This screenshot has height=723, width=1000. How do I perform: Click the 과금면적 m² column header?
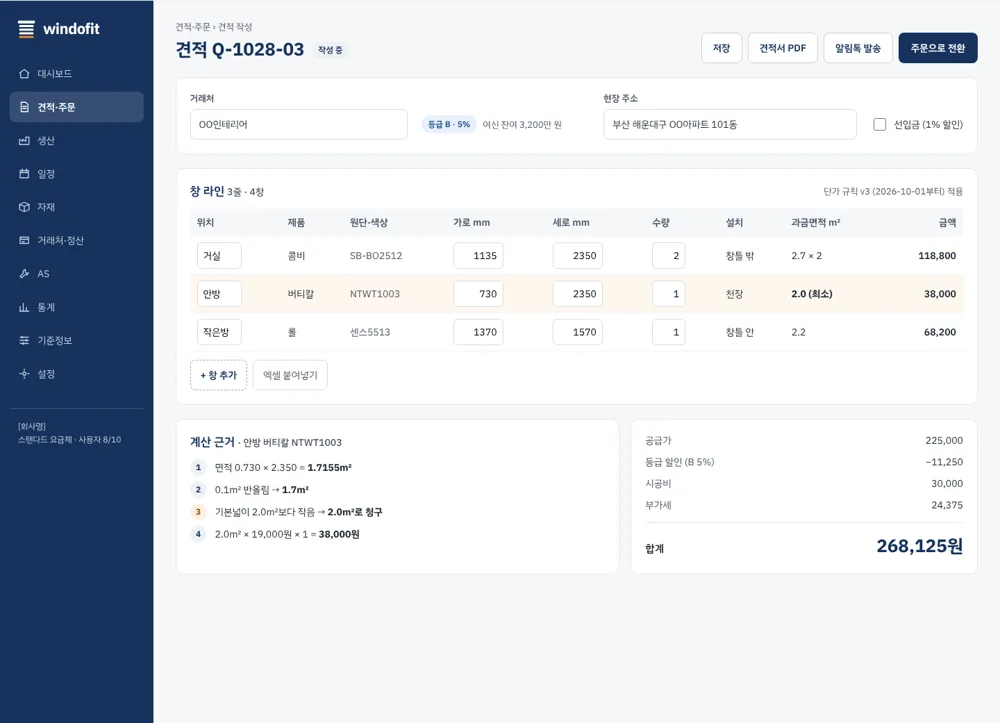(x=816, y=223)
